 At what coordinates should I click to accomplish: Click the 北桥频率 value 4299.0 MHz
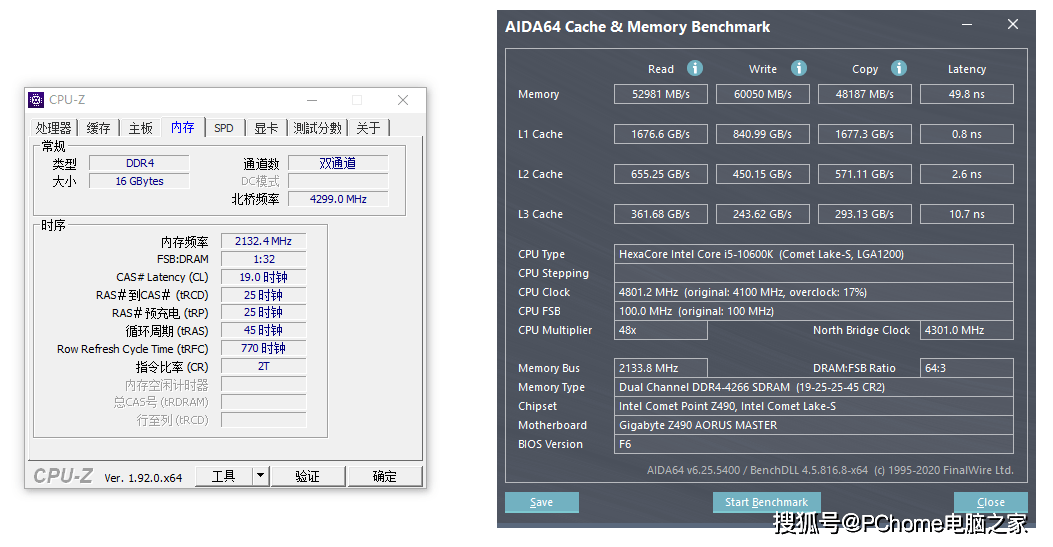338,199
